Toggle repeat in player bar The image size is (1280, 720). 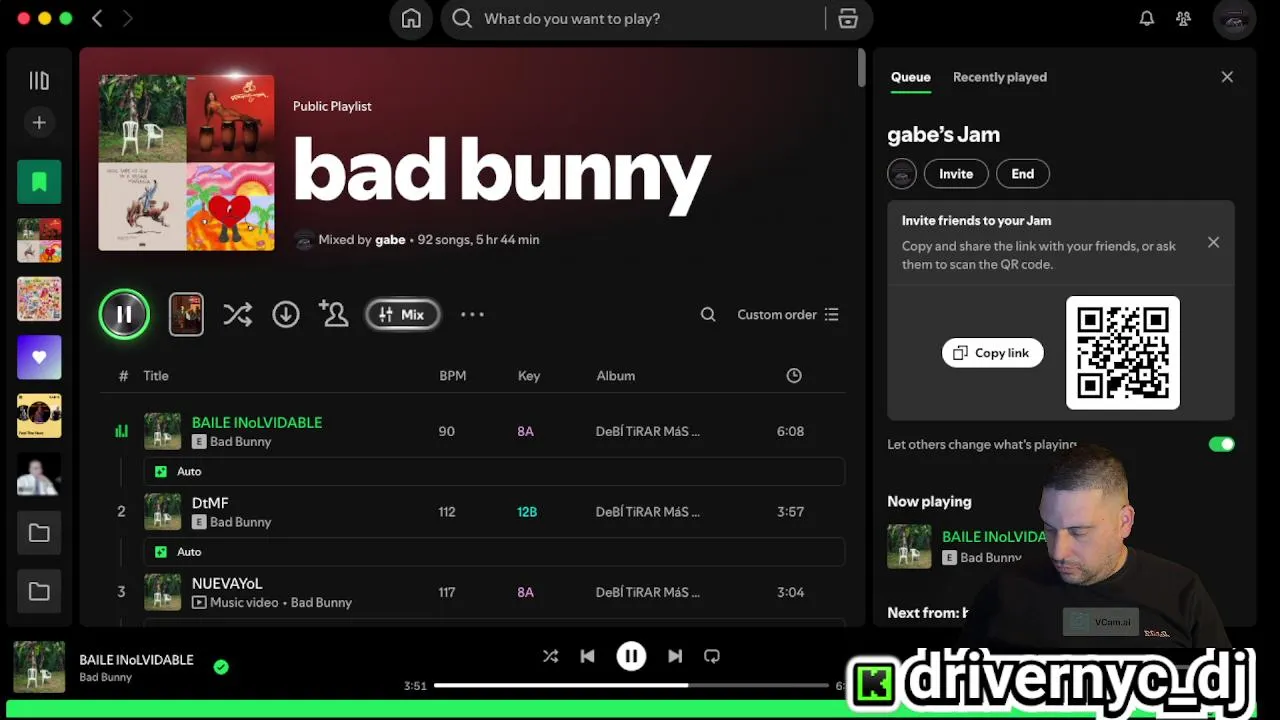pyautogui.click(x=712, y=656)
